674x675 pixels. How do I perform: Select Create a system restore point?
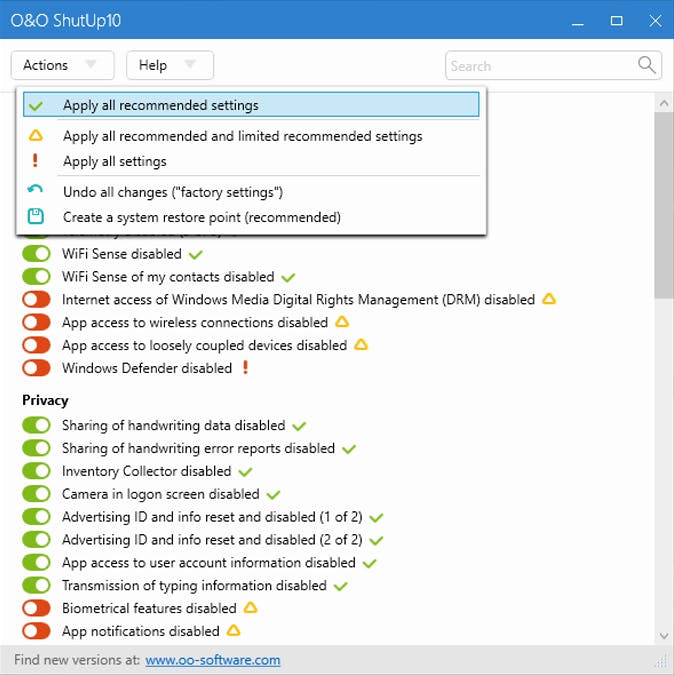tap(251, 217)
